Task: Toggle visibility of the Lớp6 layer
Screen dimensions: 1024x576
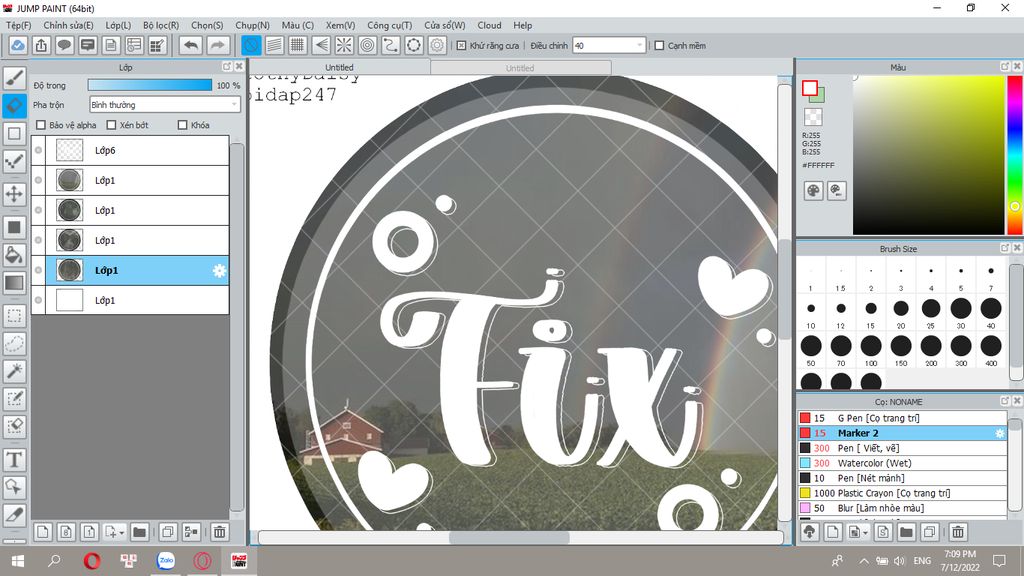Action: point(39,150)
